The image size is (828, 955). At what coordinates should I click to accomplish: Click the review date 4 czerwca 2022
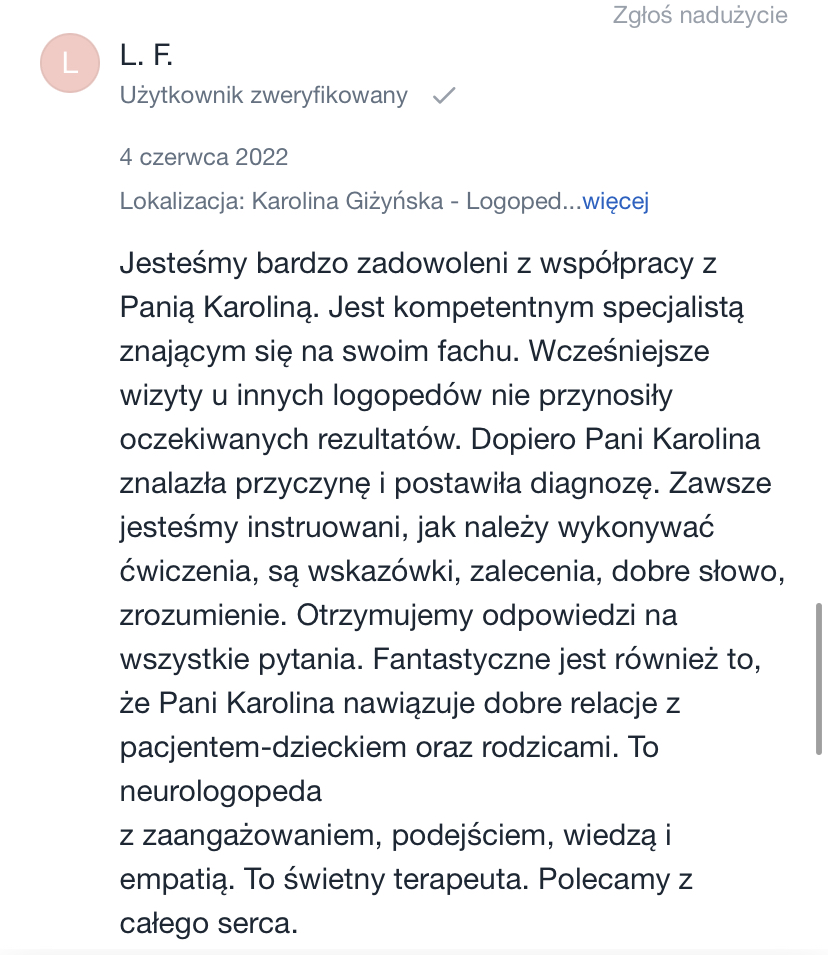(203, 157)
